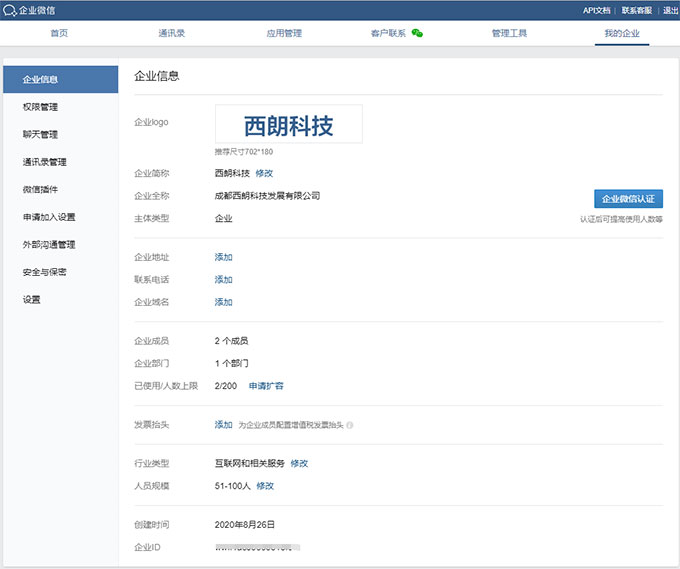Click 添加 link for 企业地址
This screenshot has height=569, width=680.
tap(223, 257)
